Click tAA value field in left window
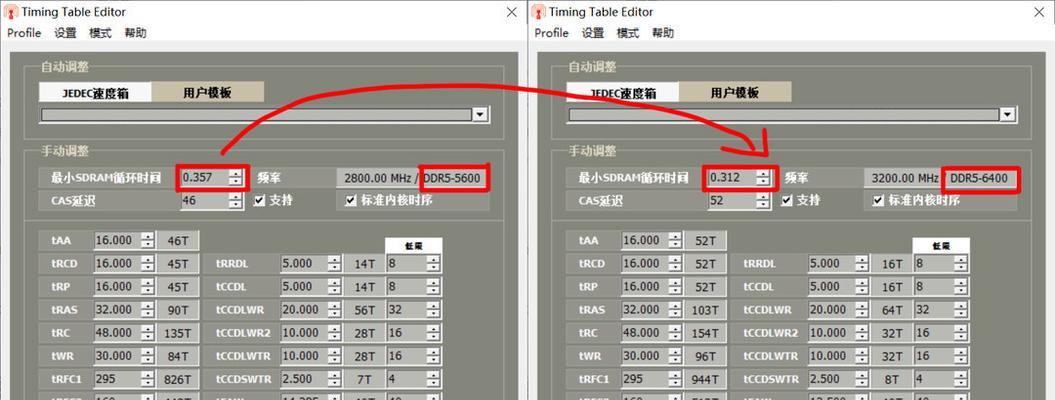 tap(117, 240)
